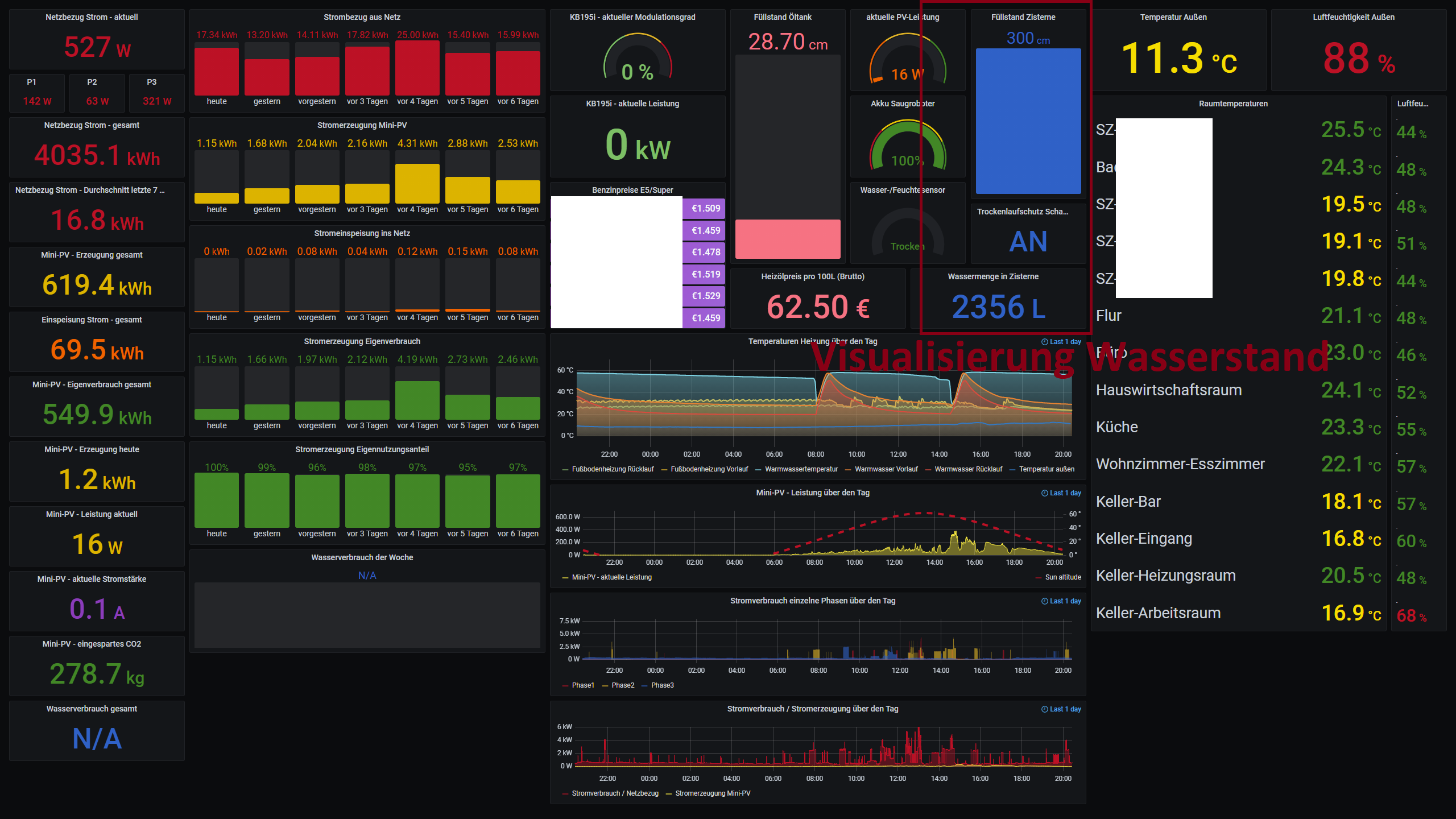Click the gestern bar in Stromerzeugung Eigennutzungsanteil
Screen dimensions: 1456x819
267,501
